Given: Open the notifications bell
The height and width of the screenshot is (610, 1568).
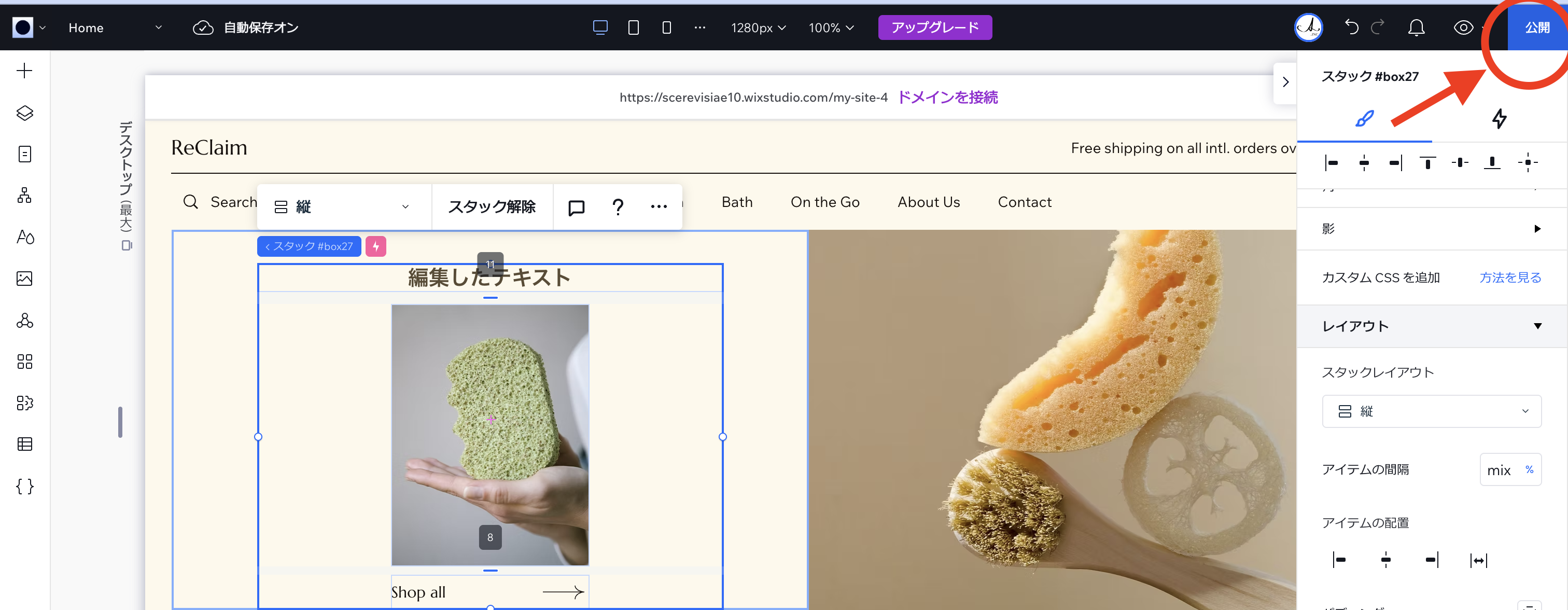Looking at the screenshot, I should click(x=1417, y=27).
